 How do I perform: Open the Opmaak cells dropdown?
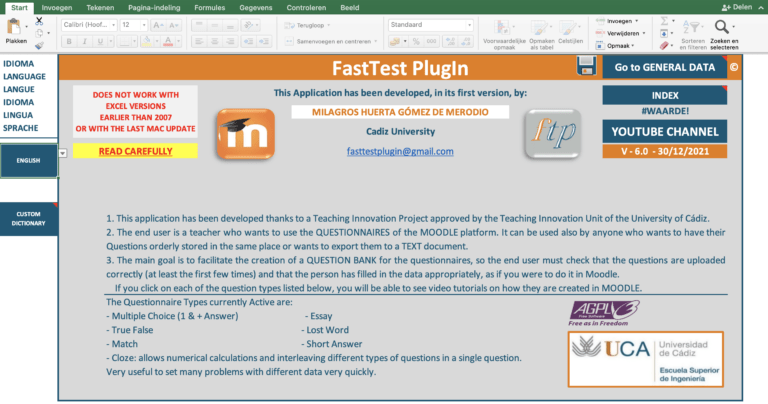(615, 46)
